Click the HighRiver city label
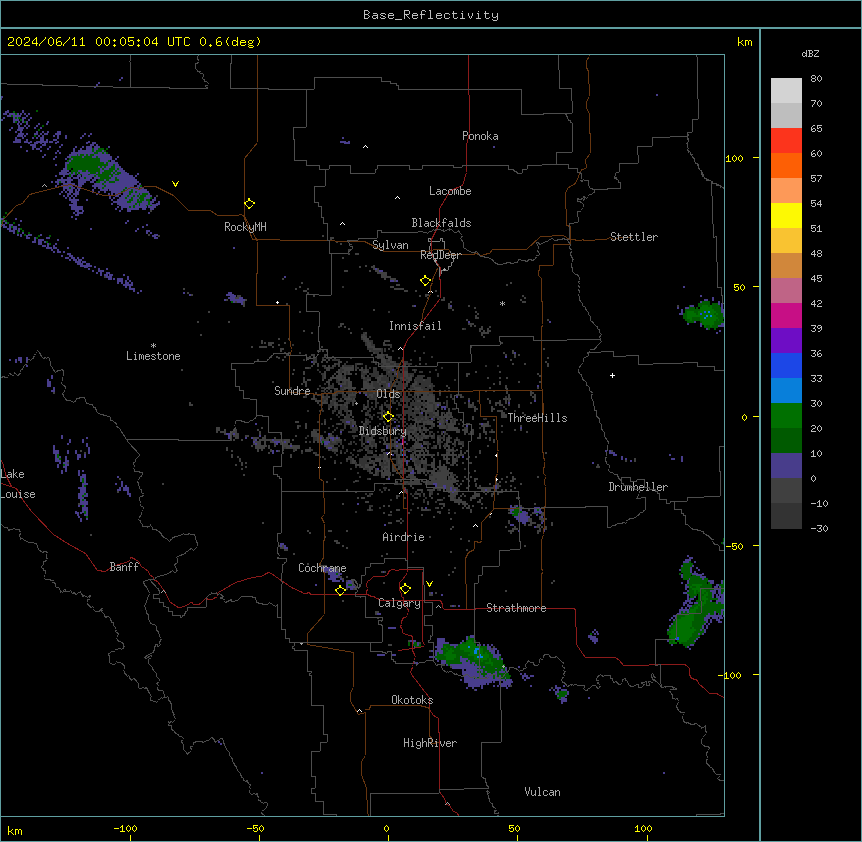The width and height of the screenshot is (862, 842). click(x=430, y=743)
